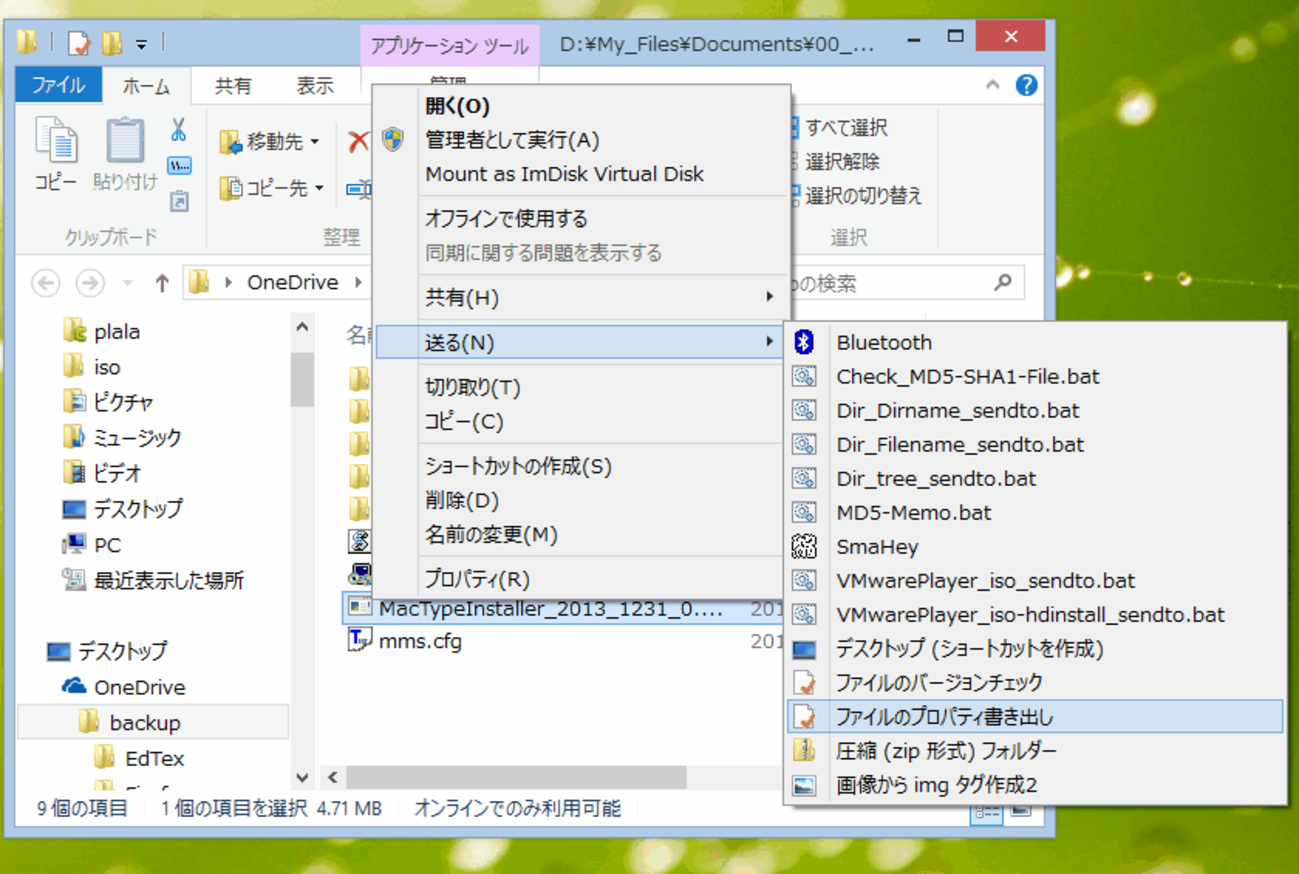Screen dimensions: 1299x874
Task: Click into the search input field
Action: click(x=890, y=283)
